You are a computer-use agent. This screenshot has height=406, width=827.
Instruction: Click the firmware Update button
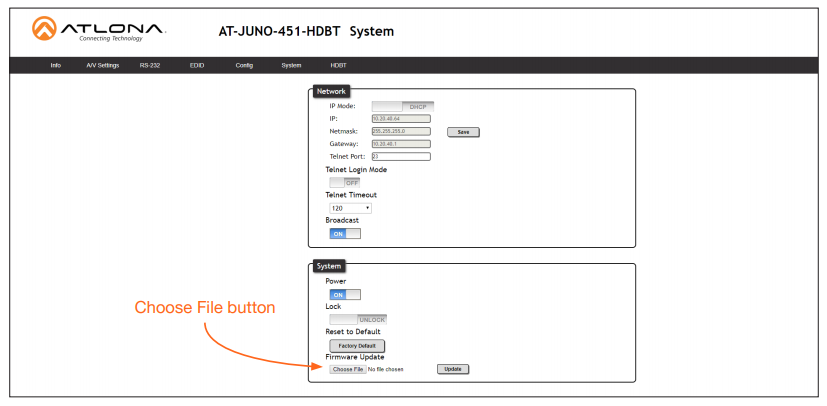point(453,369)
